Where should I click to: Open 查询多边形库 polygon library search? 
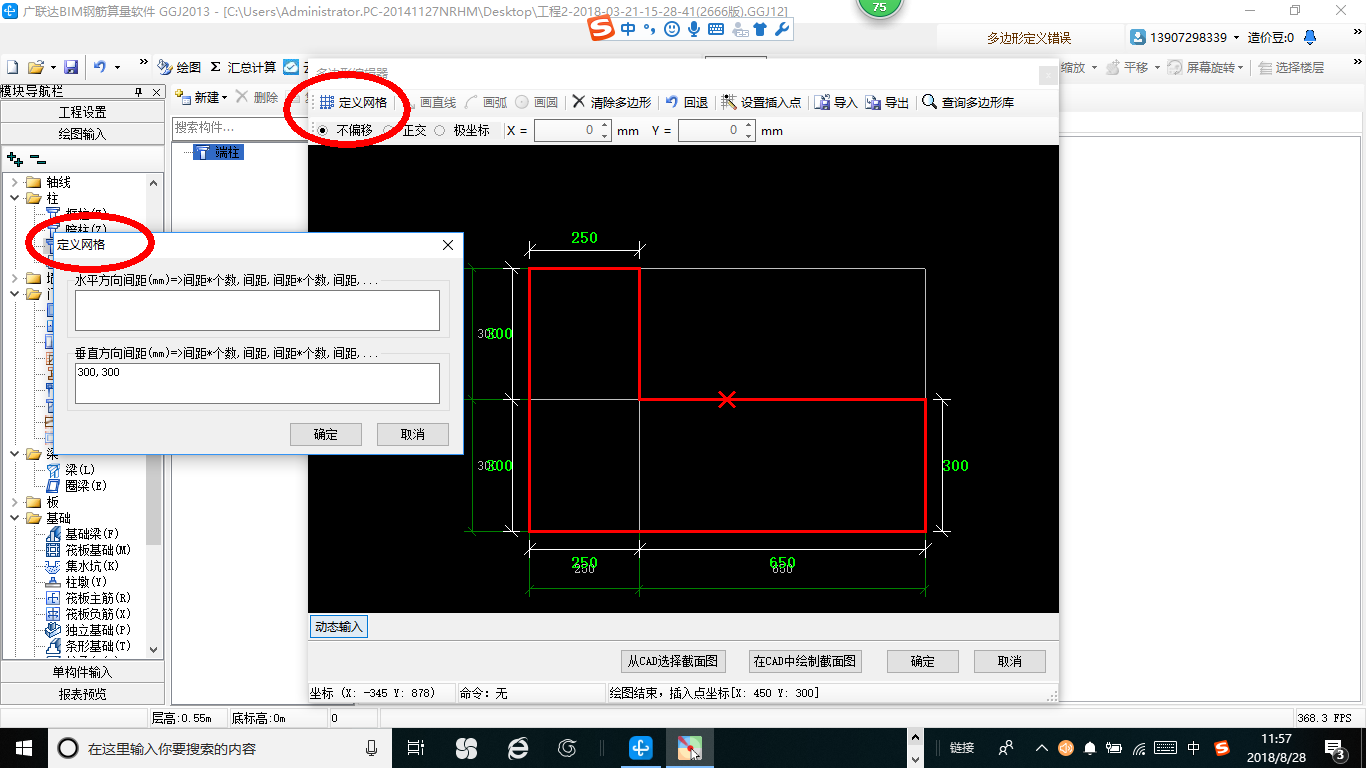[x=968, y=102]
